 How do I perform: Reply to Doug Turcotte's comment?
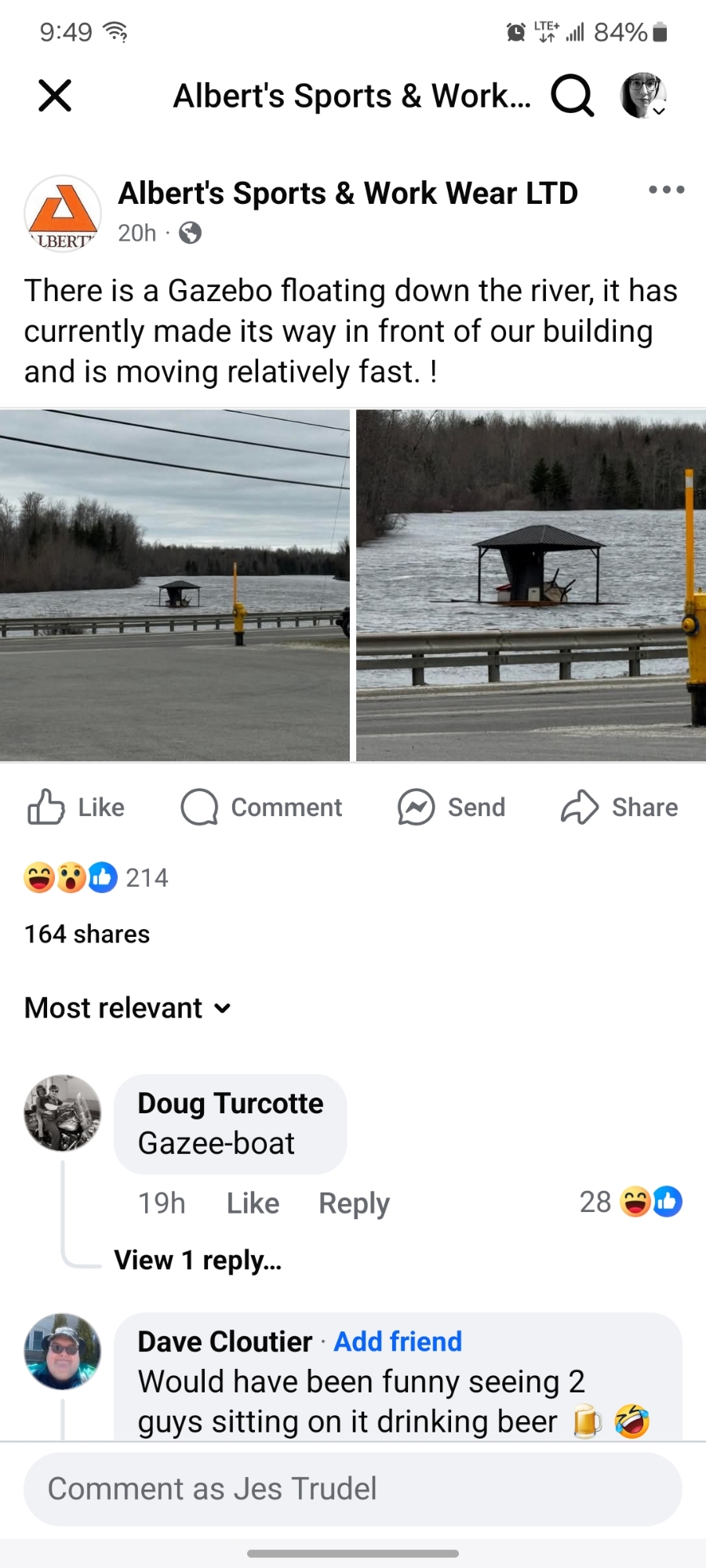(354, 1203)
